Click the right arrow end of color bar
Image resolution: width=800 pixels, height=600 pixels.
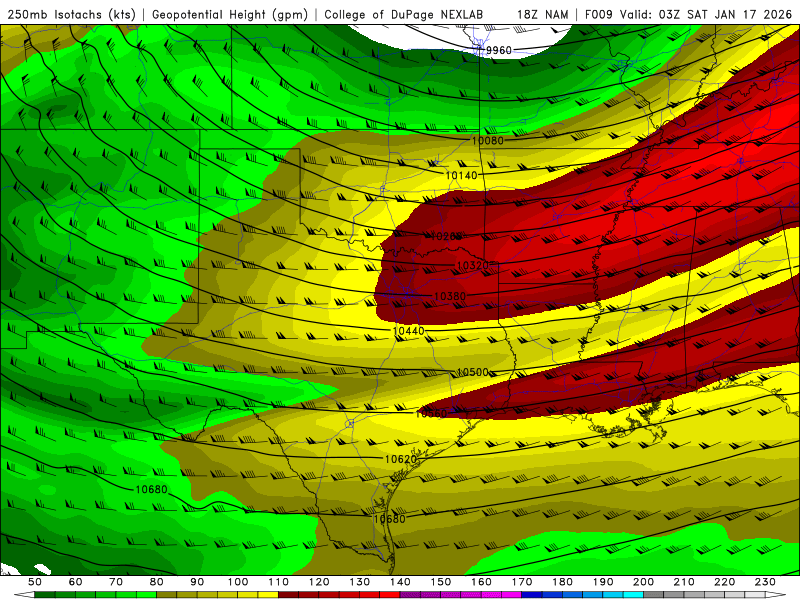(x=776, y=594)
